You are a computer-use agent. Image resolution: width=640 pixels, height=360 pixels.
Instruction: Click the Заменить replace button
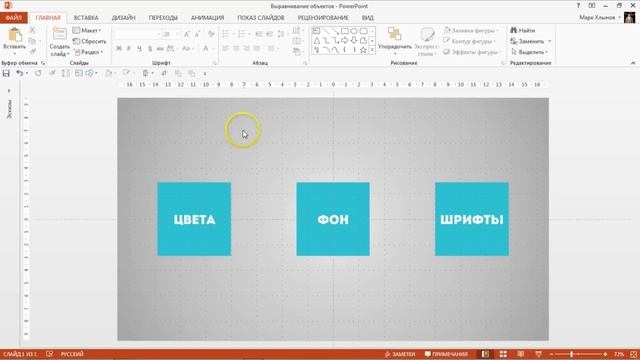(527, 41)
